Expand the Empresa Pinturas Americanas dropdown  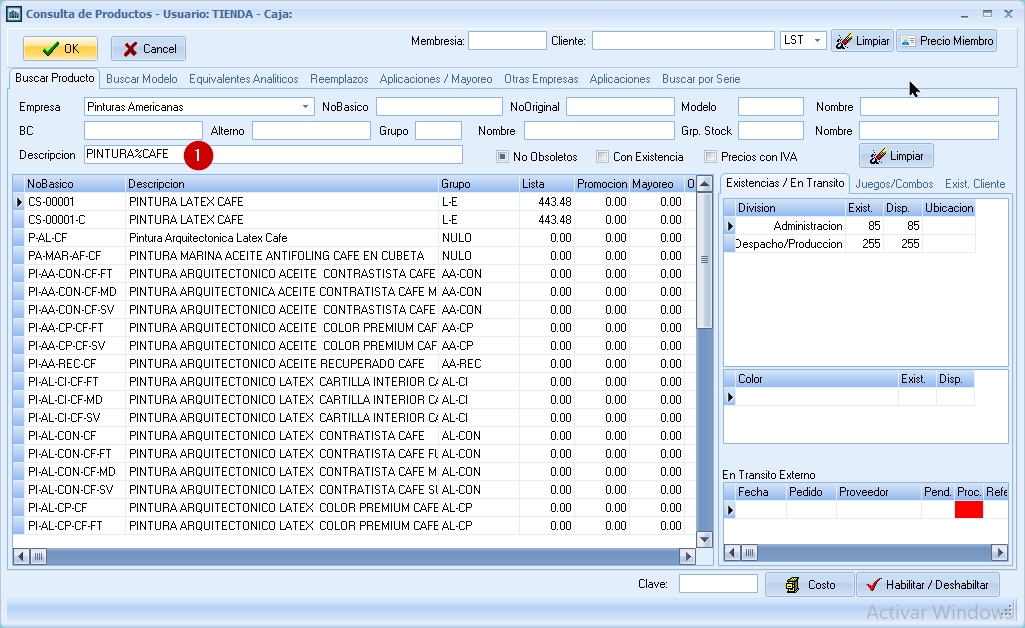[305, 107]
